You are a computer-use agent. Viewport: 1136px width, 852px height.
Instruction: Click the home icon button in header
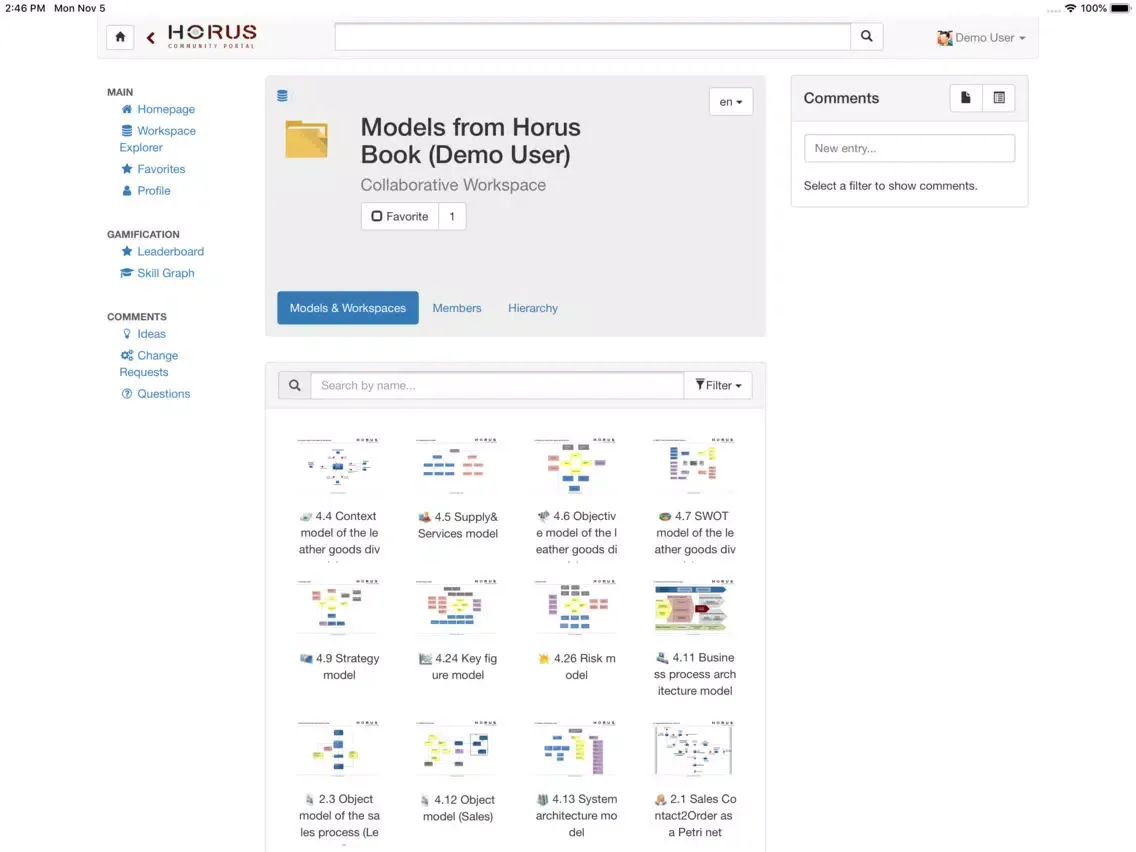120,36
